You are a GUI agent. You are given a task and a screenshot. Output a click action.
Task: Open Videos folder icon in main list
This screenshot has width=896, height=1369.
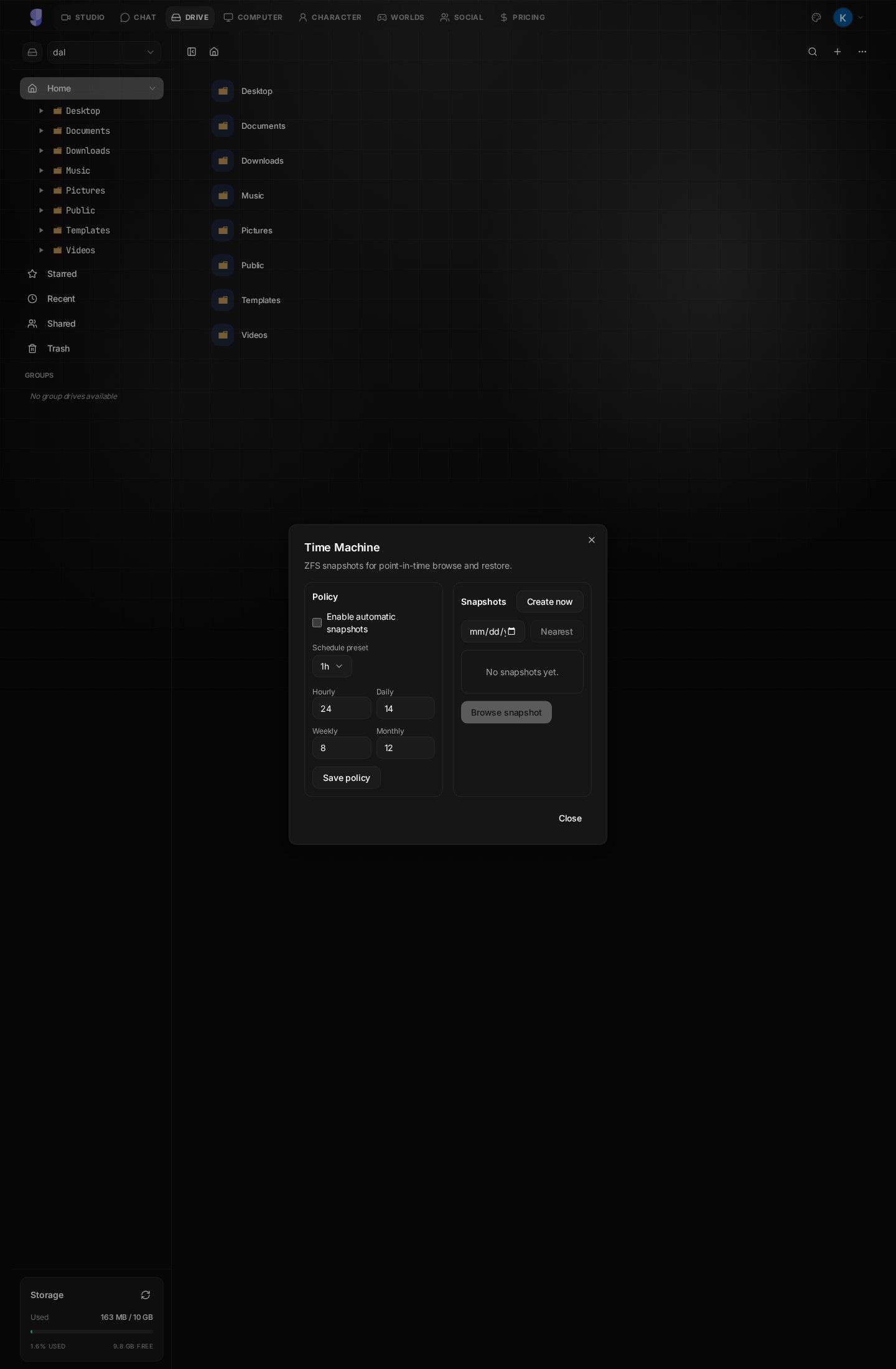(223, 335)
